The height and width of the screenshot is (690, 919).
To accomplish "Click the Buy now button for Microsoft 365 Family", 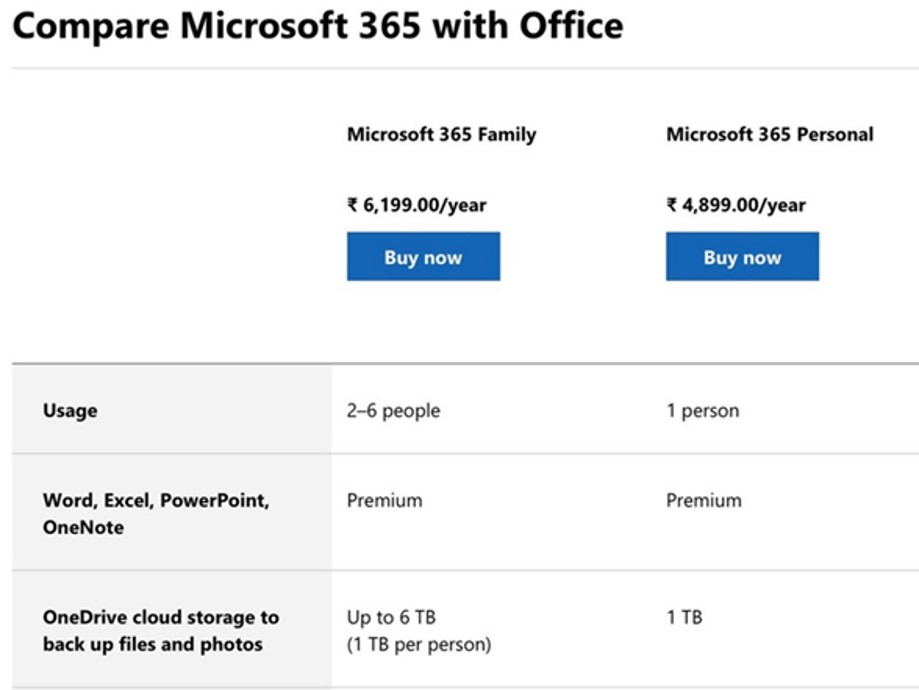I will [x=422, y=256].
